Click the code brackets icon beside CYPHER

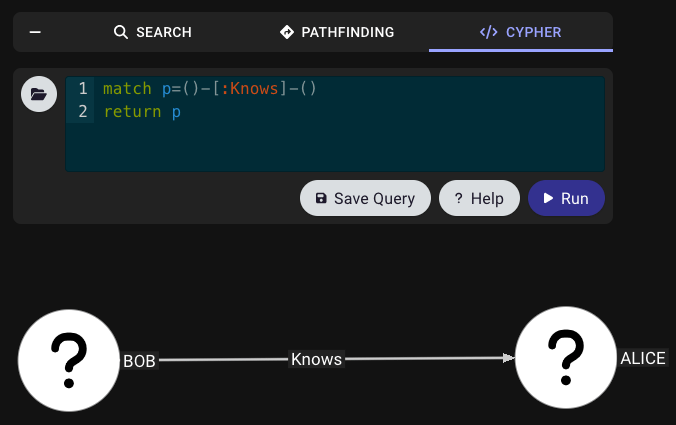(x=488, y=32)
